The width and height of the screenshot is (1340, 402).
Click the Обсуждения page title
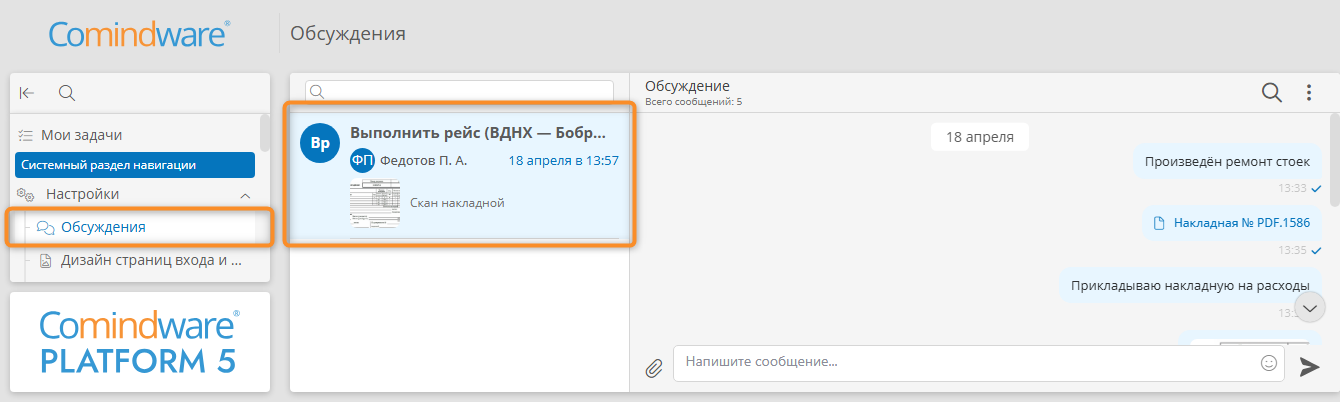point(348,34)
